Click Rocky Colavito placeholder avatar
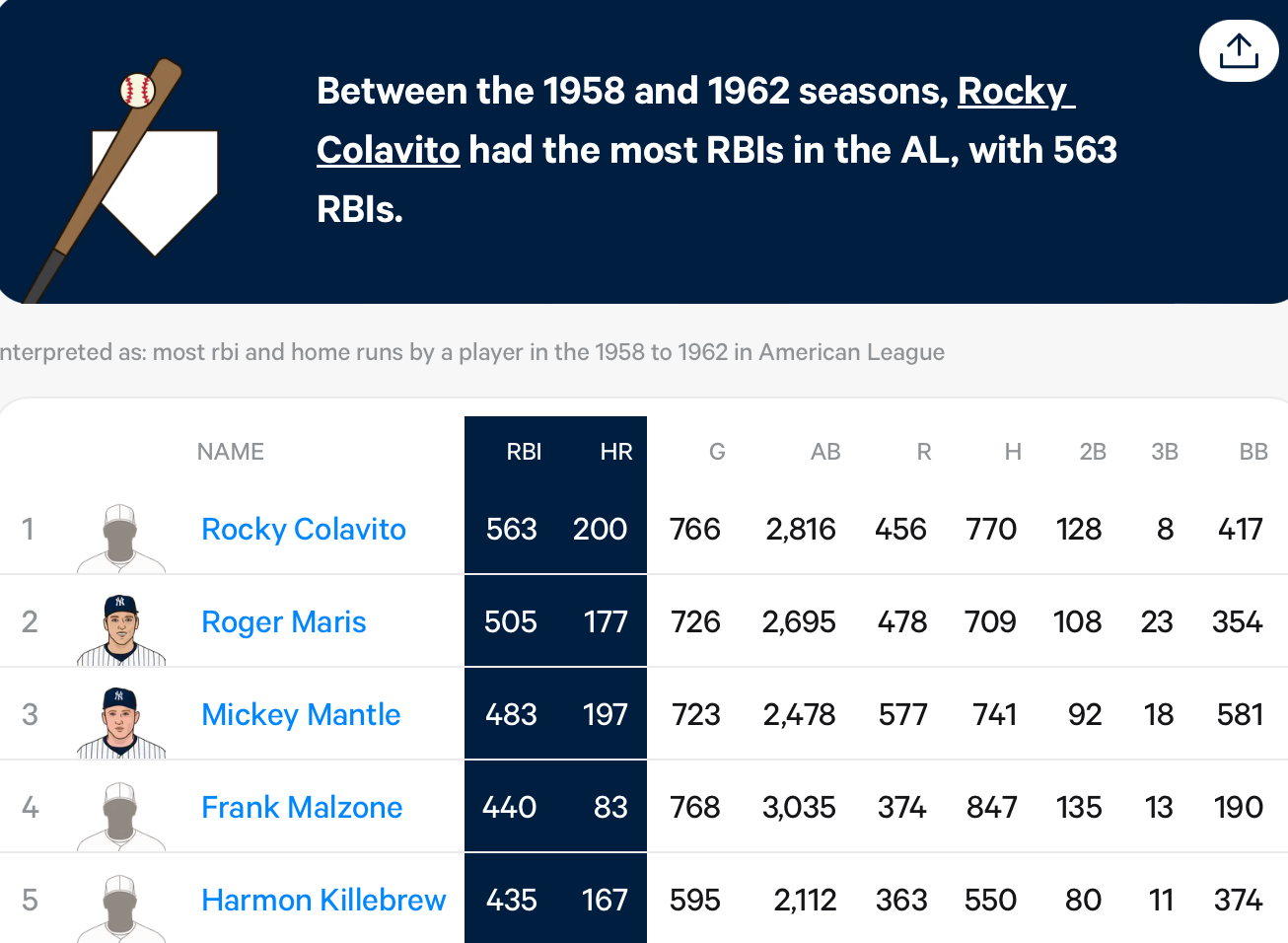 [x=121, y=538]
